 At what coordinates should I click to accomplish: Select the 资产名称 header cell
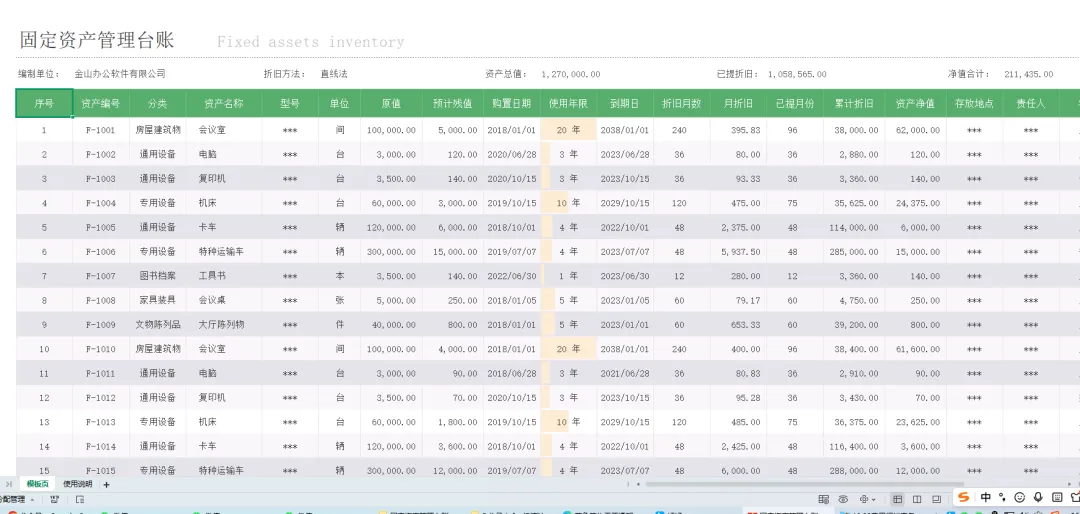(224, 103)
